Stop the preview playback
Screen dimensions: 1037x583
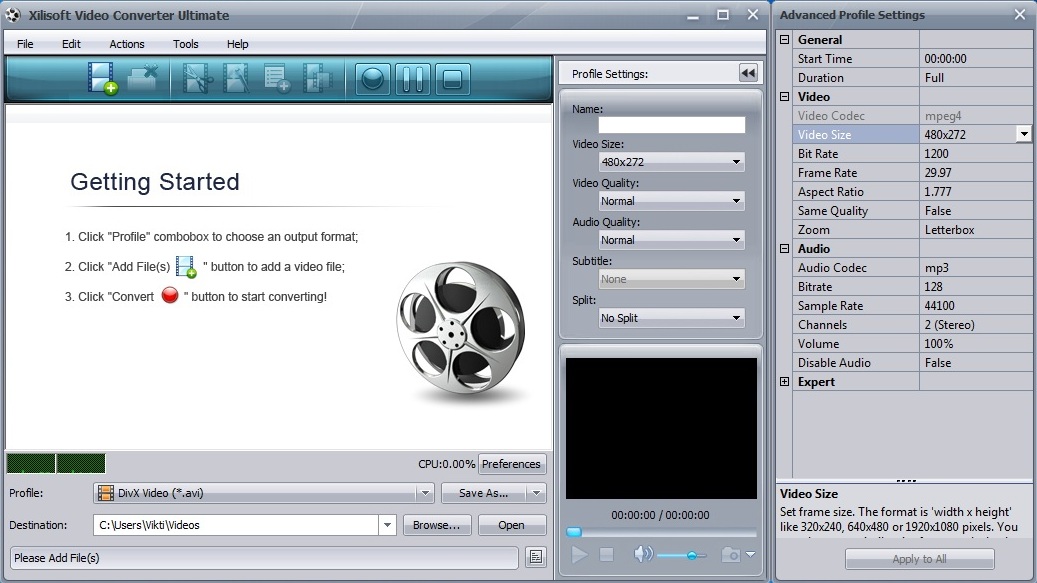pyautogui.click(x=606, y=555)
